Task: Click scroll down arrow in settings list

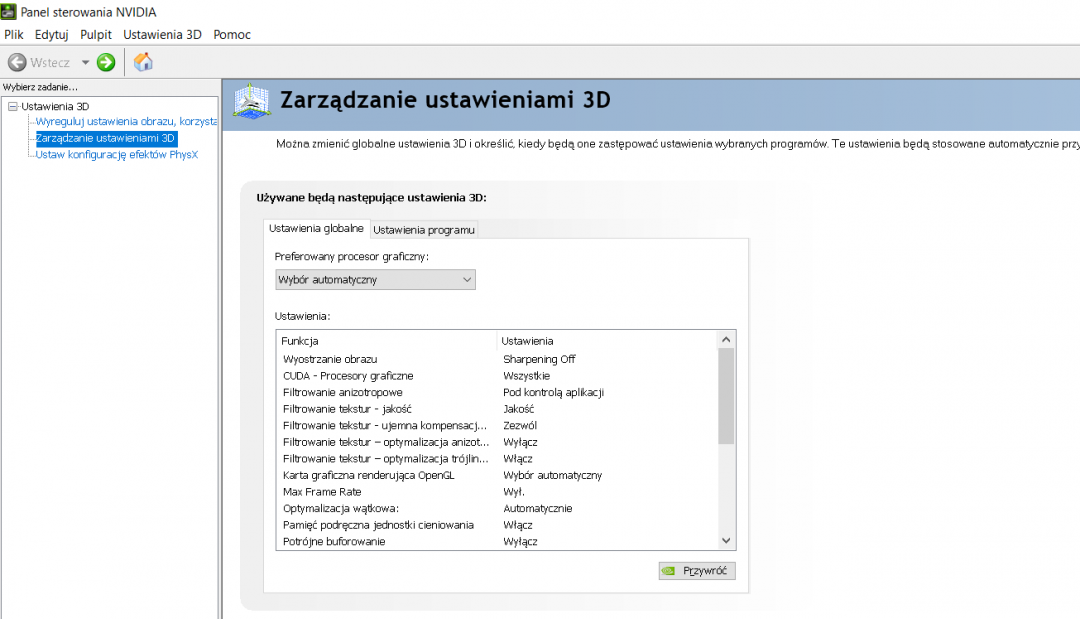Action: pos(727,541)
